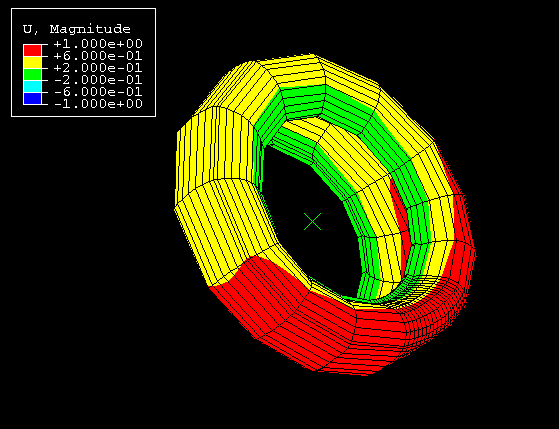
Task: Click the yellow legend color swatch
Action: [32, 62]
